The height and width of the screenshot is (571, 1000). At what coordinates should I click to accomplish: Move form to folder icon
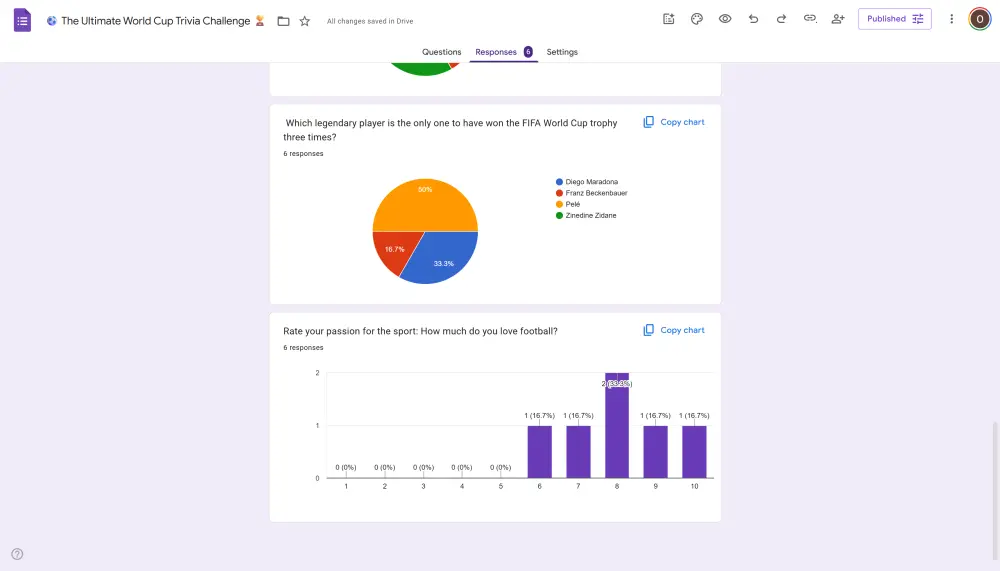(284, 21)
